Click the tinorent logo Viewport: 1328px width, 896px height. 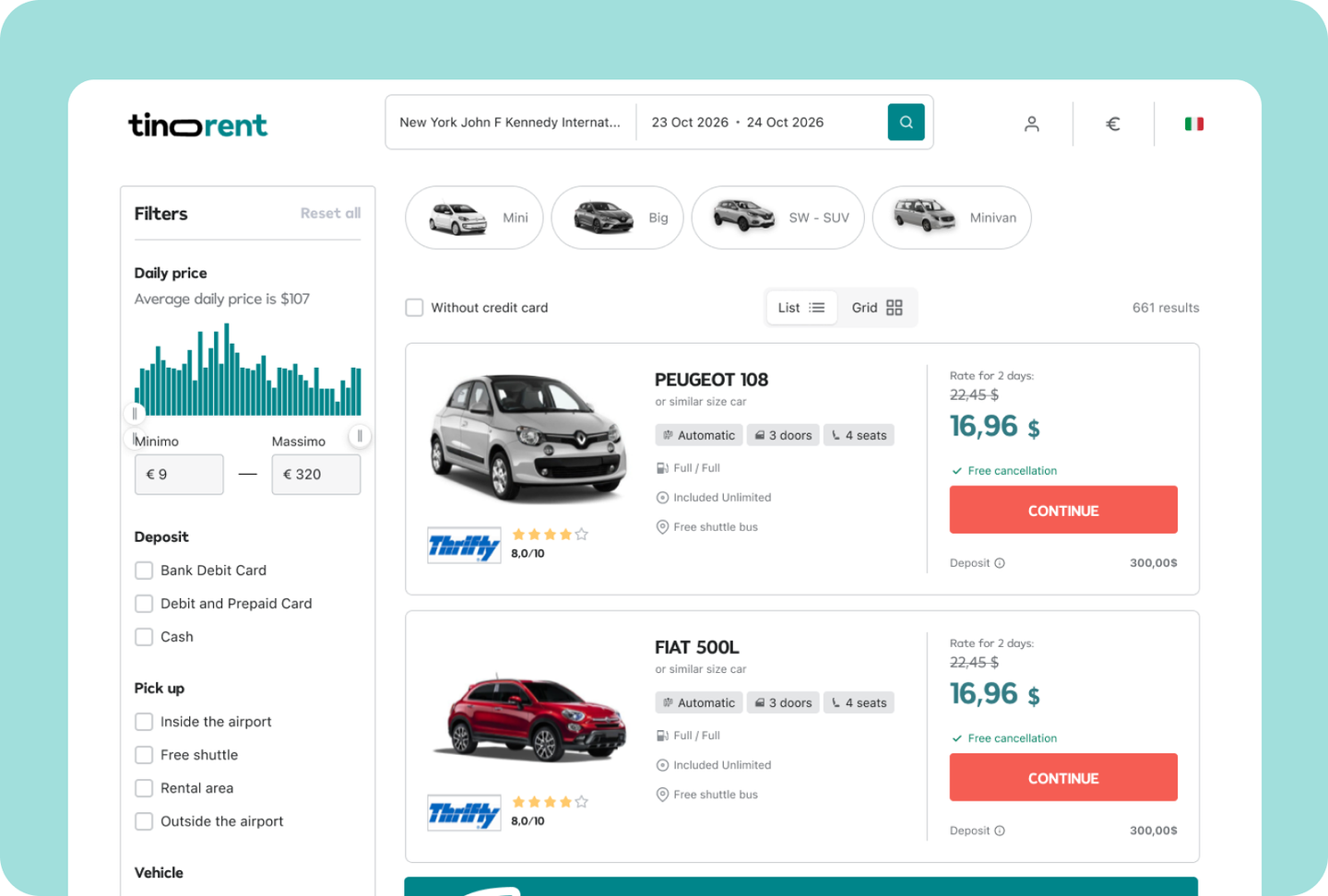coord(197,124)
